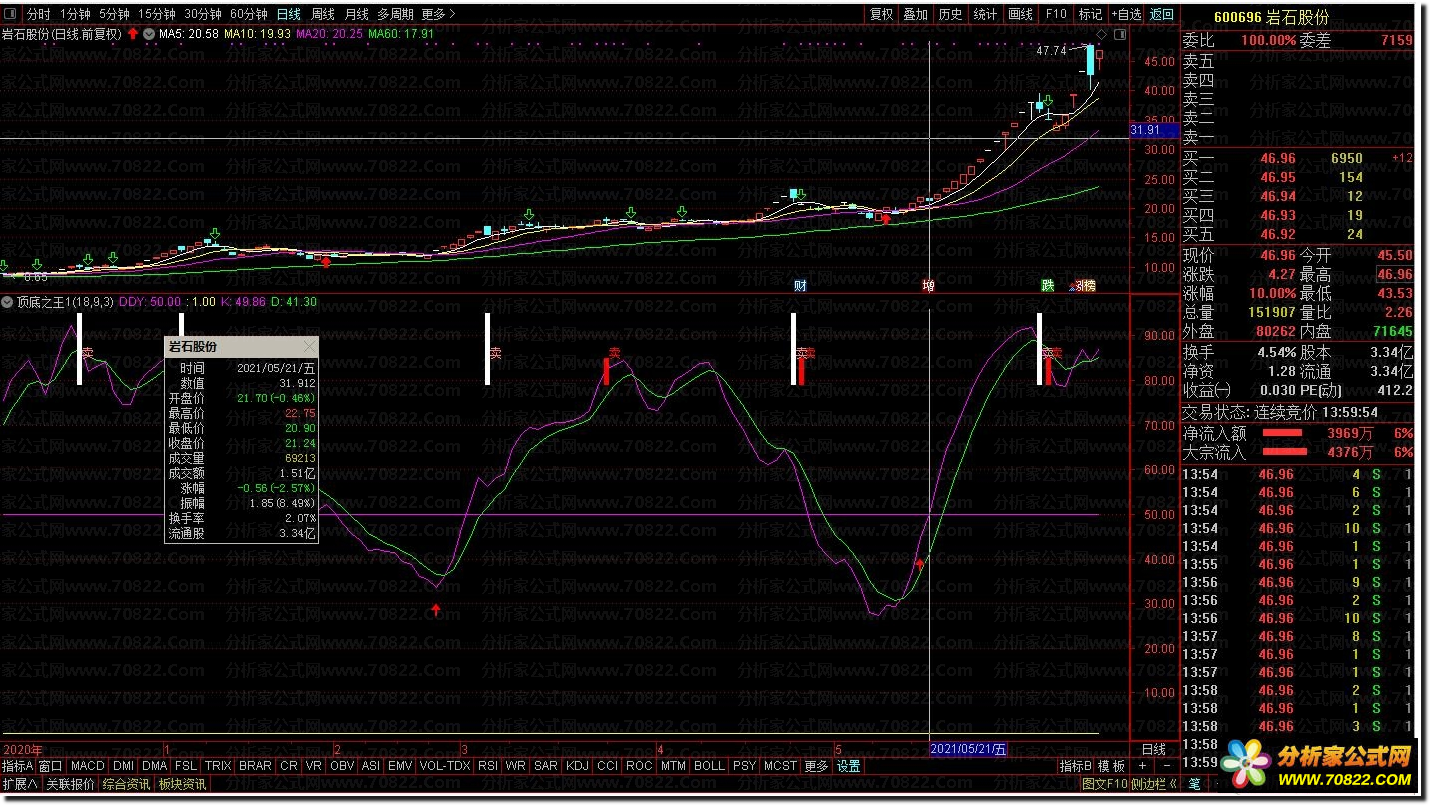
Task: Open 图文F10 at bottom right
Action: click(1105, 784)
